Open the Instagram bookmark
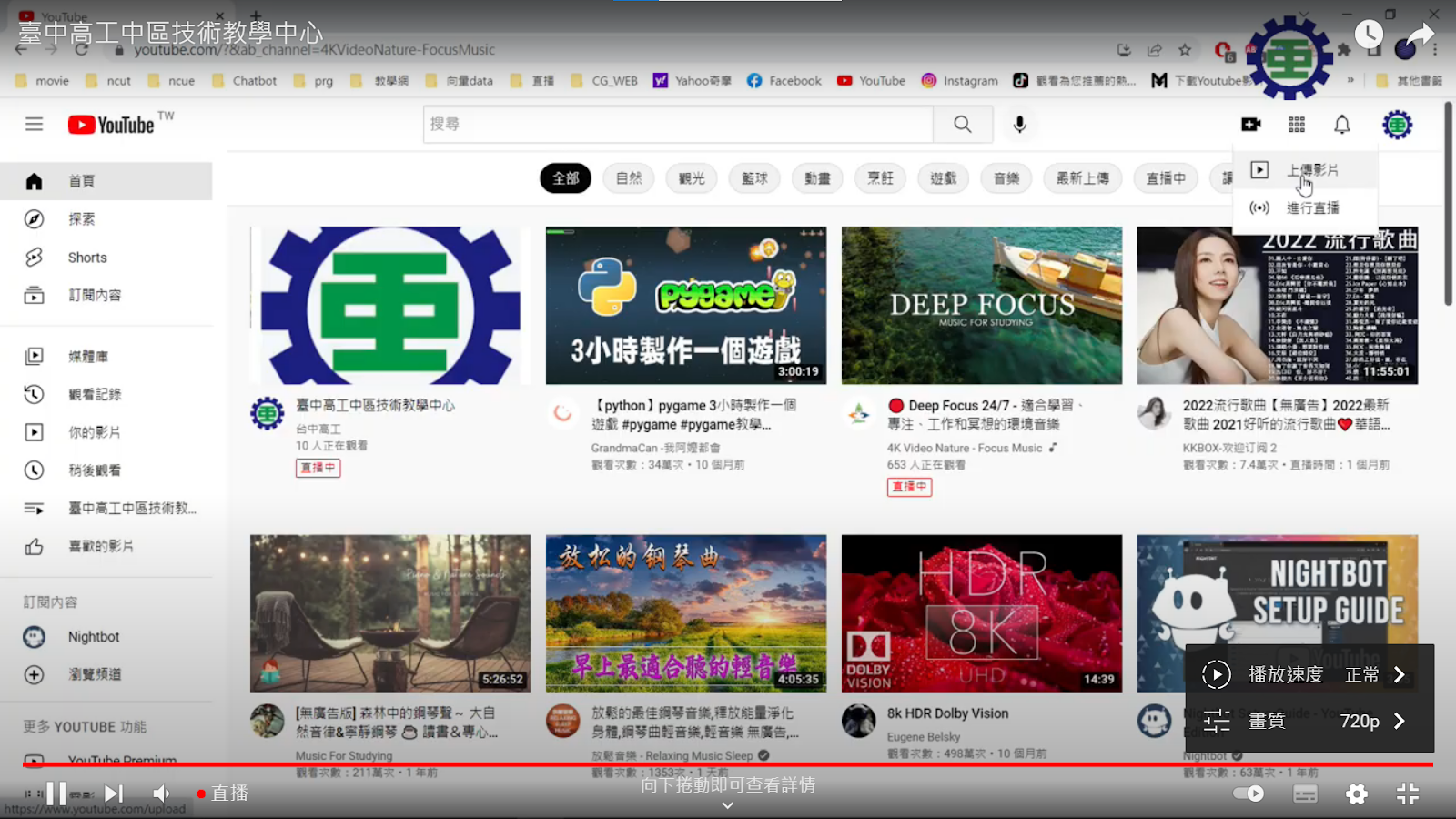This screenshot has height=819, width=1456. point(960,81)
